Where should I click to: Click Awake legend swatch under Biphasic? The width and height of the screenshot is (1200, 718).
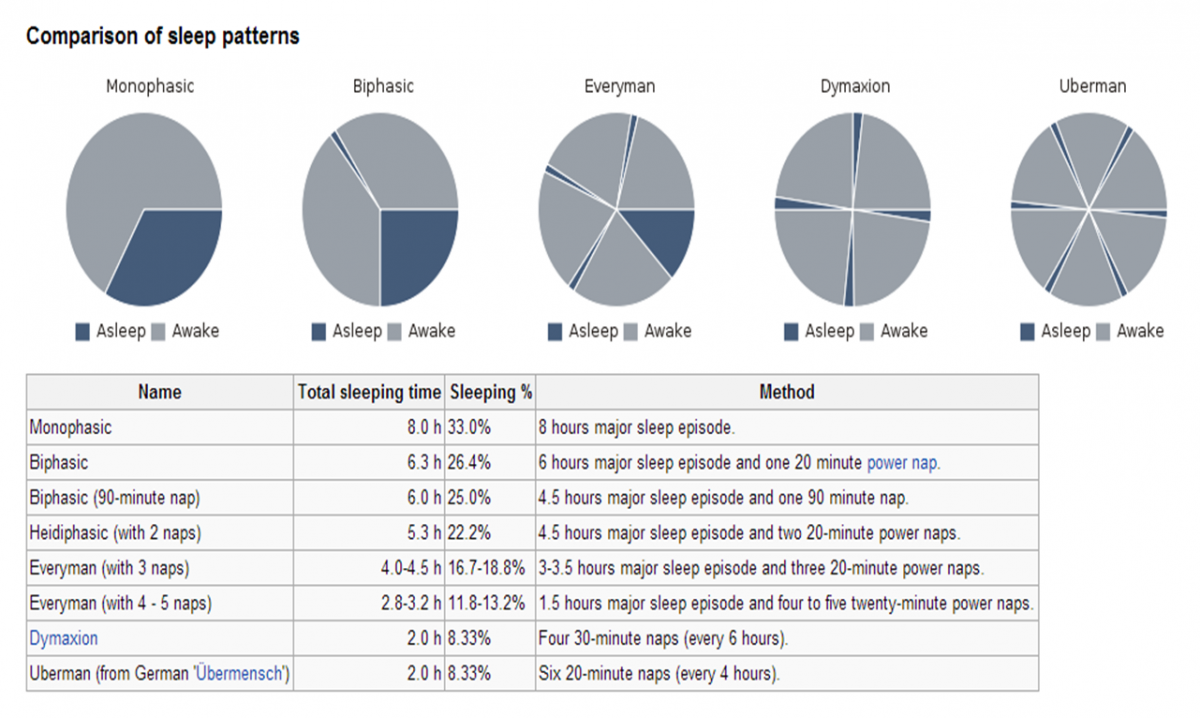pyautogui.click(x=395, y=332)
